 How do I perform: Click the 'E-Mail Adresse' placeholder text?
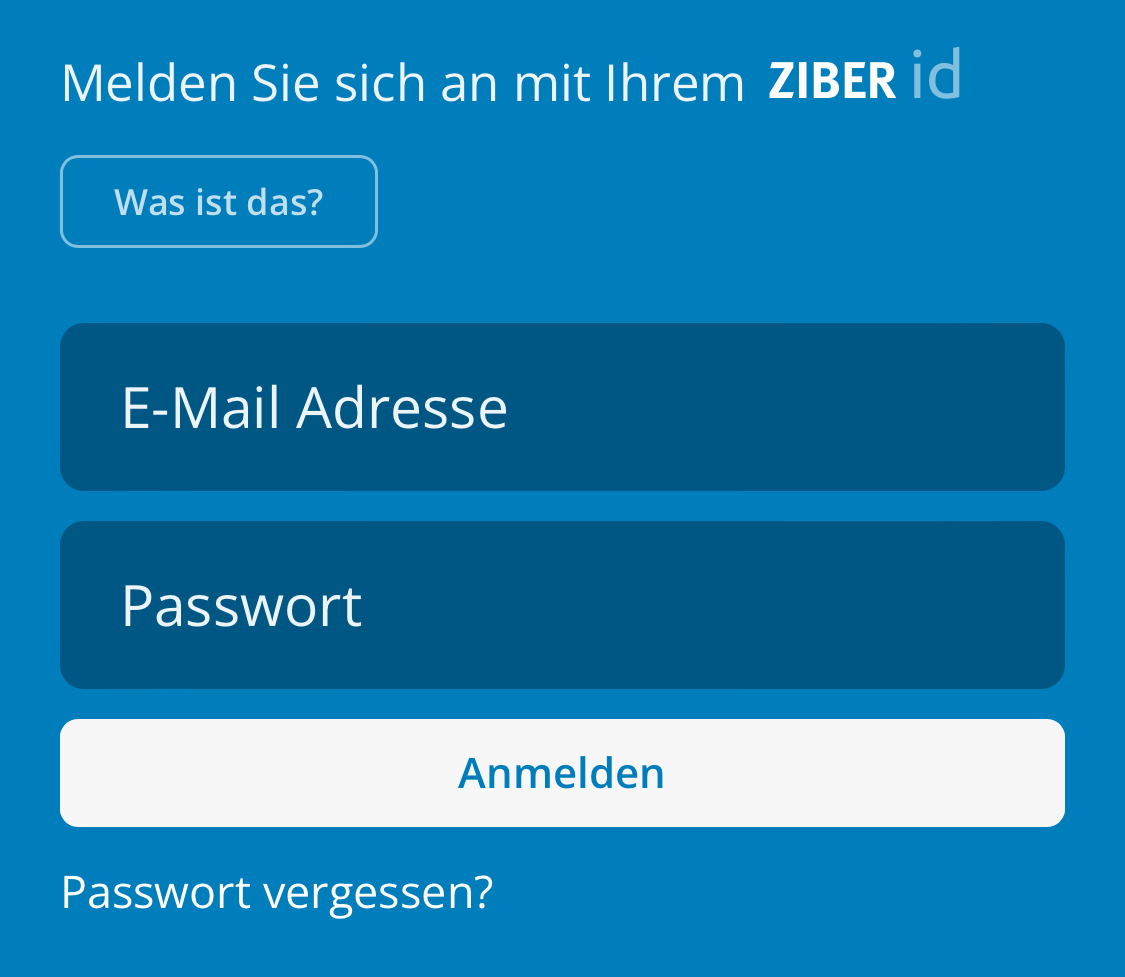[315, 408]
